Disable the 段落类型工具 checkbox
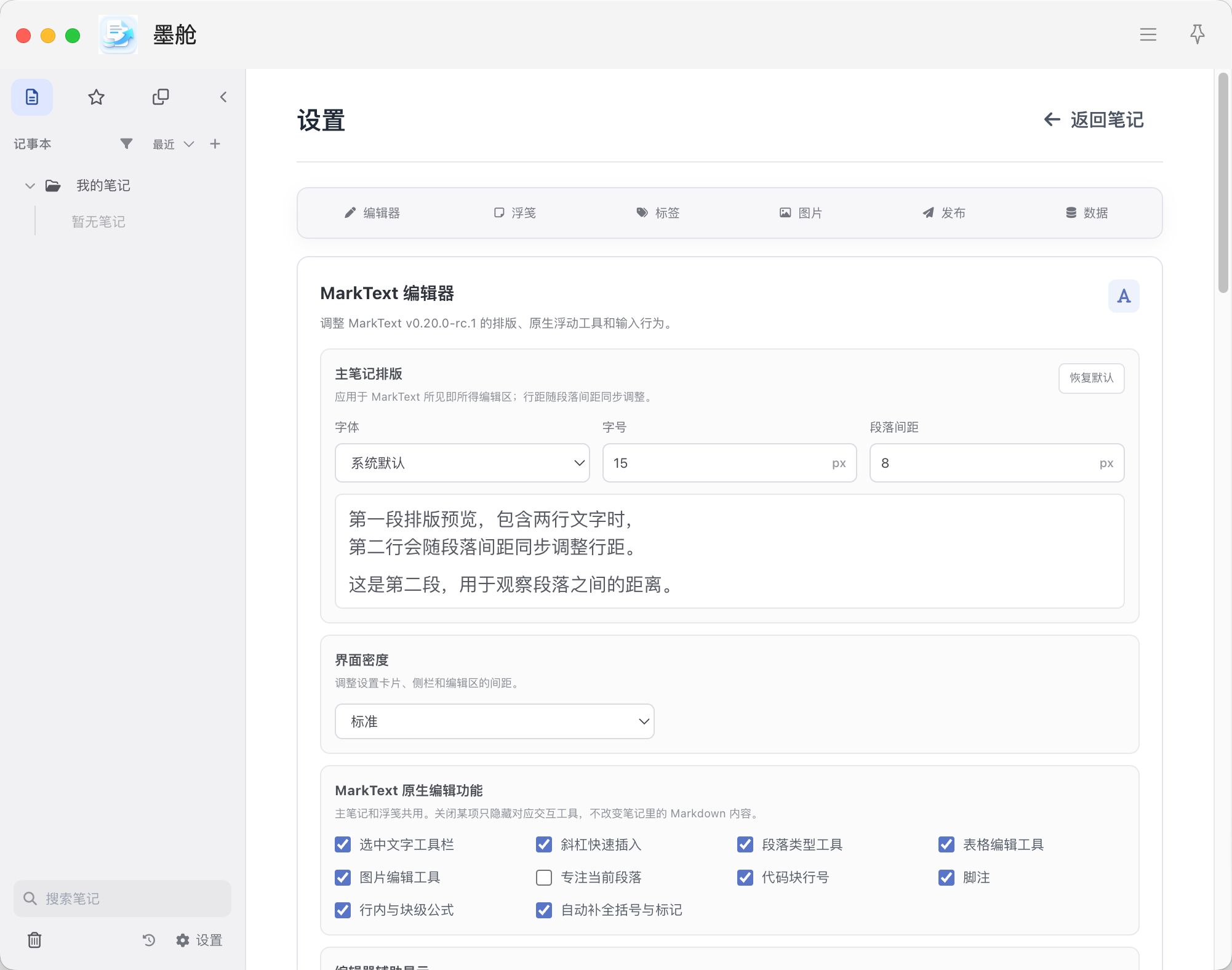Image resolution: width=1232 pixels, height=970 pixels. click(x=745, y=844)
